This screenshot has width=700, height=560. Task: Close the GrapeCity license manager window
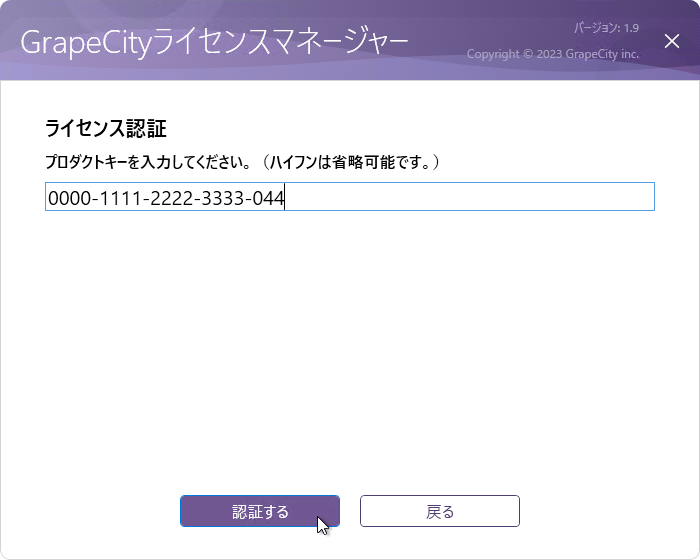[x=671, y=42]
